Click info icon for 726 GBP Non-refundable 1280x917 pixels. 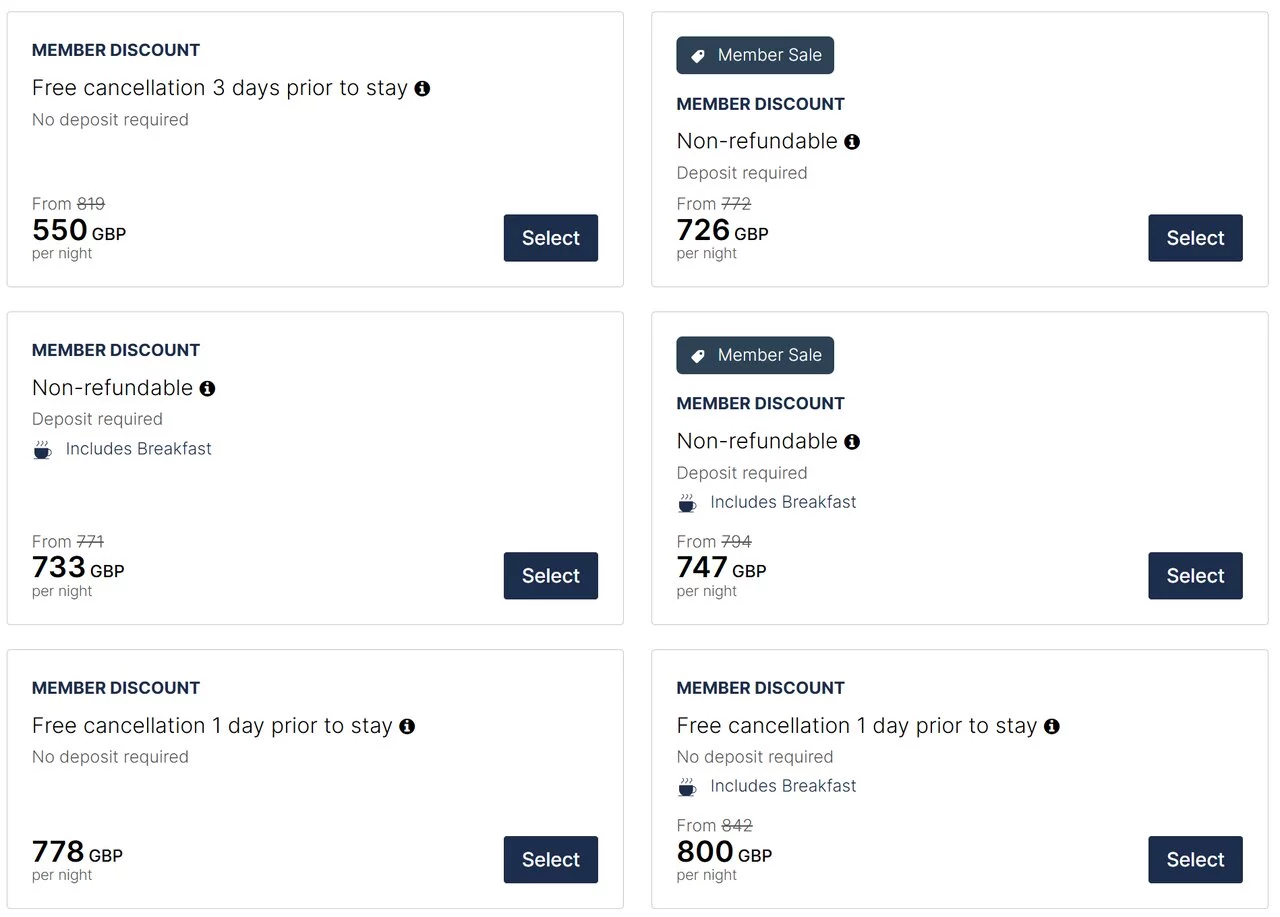click(852, 142)
